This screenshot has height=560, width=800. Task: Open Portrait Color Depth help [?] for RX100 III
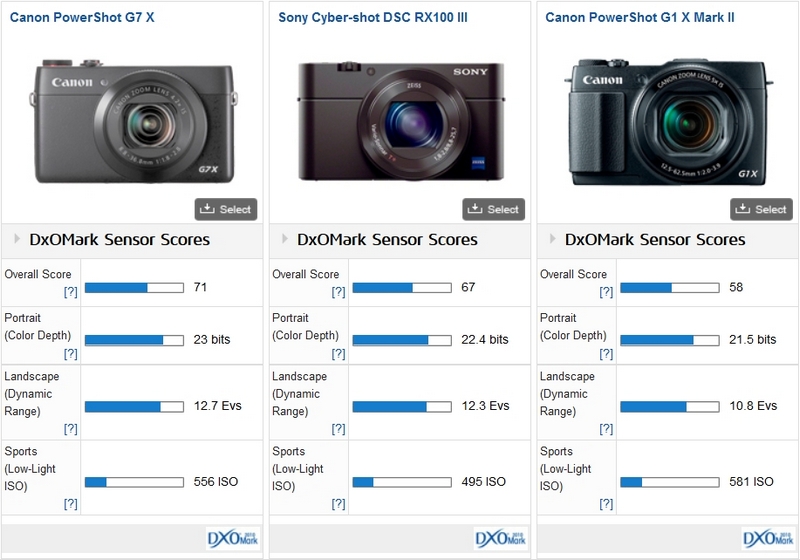click(x=338, y=353)
